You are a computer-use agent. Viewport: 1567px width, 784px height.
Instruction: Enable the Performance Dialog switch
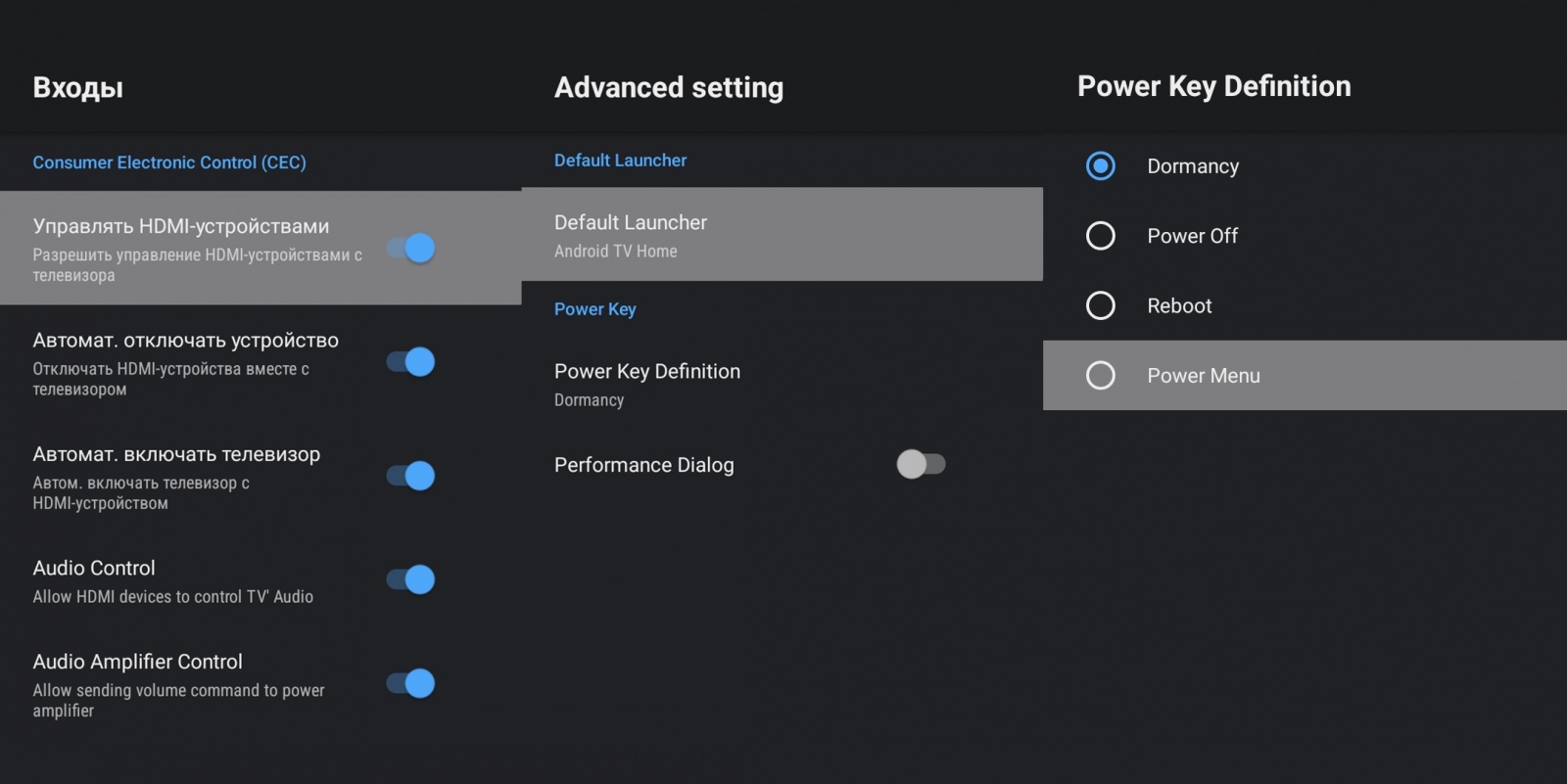[921, 464]
